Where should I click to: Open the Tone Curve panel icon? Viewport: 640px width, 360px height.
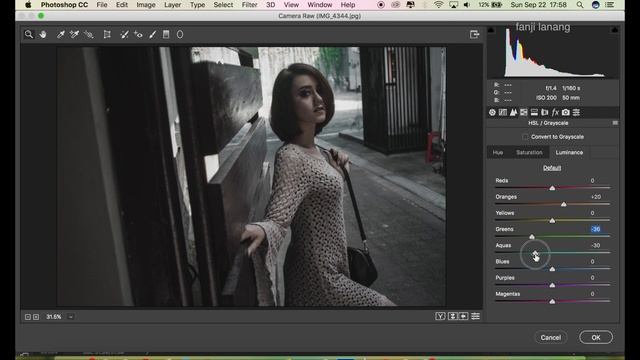(x=503, y=112)
